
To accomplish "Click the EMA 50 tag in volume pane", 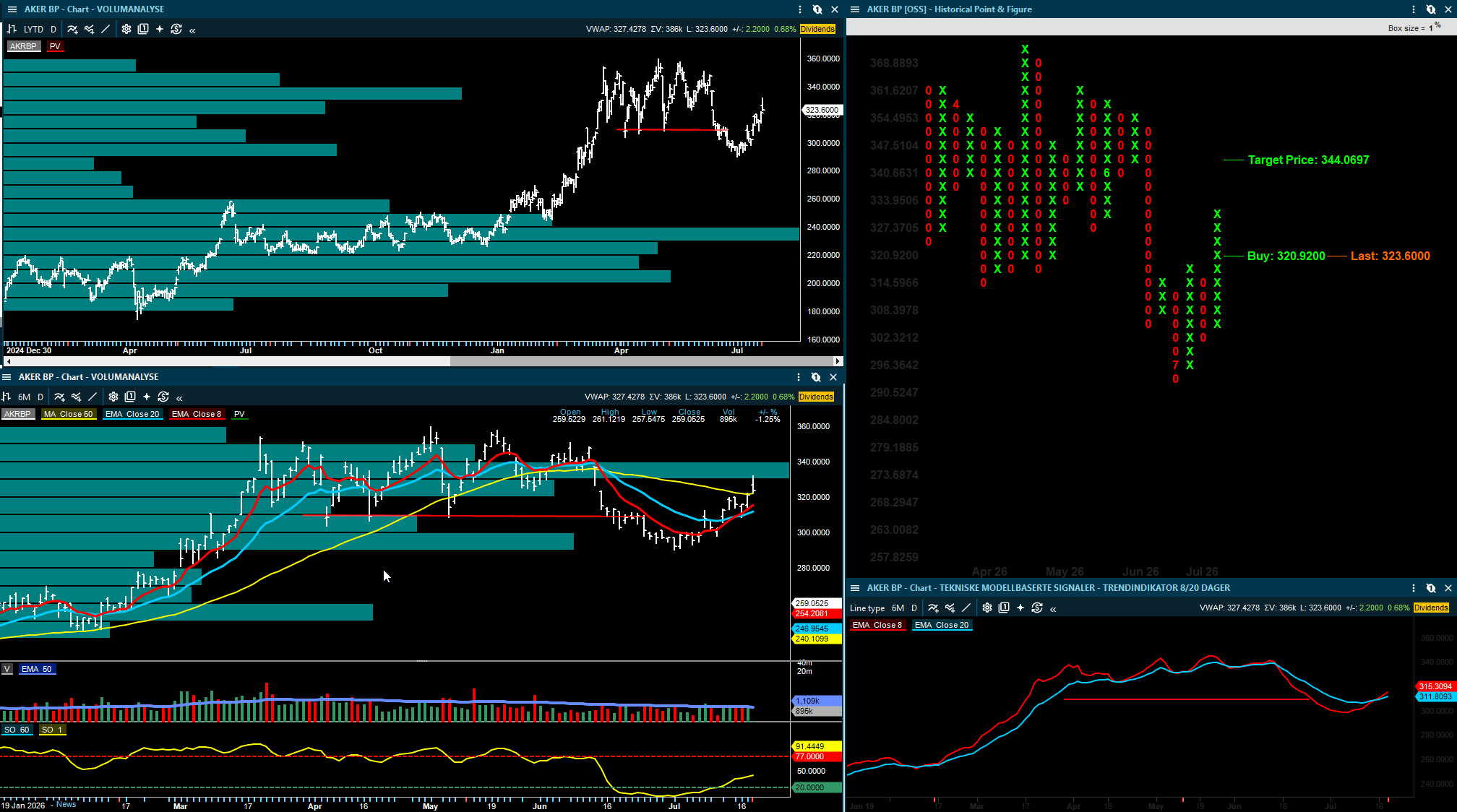I will coord(37,669).
